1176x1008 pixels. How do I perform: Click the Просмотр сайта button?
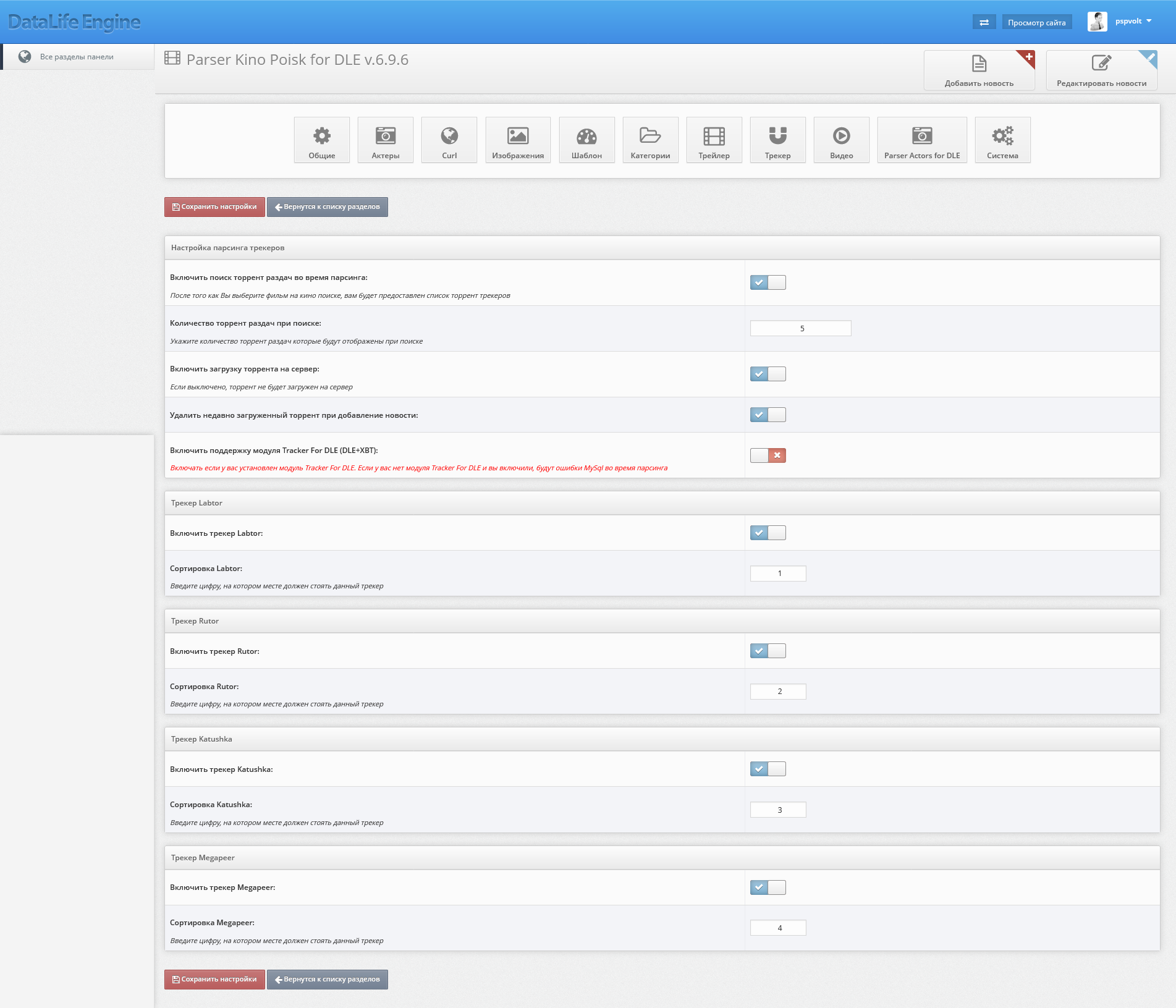tap(1036, 22)
